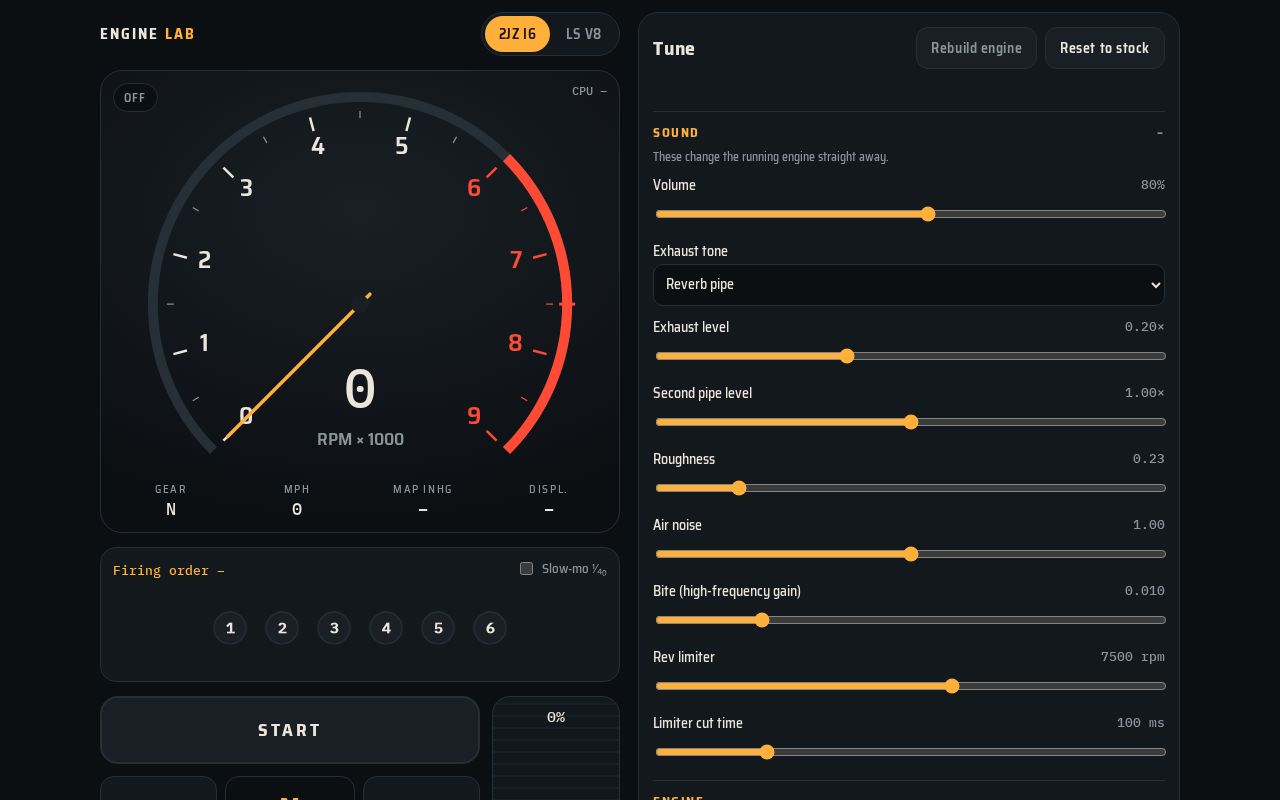Click the CPU readout
The height and width of the screenshot is (800, 1280).
point(589,91)
